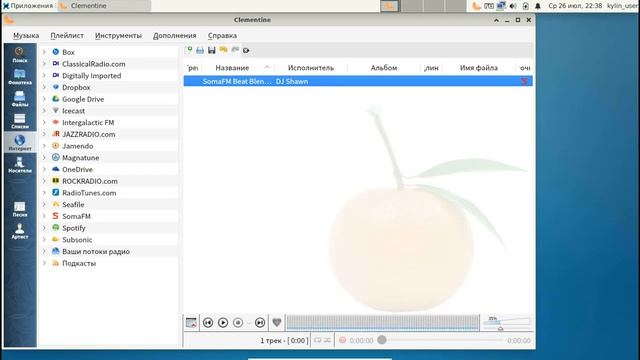This screenshot has width=640, height=360.
Task: Expand the ClassicalRadio.com node
Action: tap(44, 64)
